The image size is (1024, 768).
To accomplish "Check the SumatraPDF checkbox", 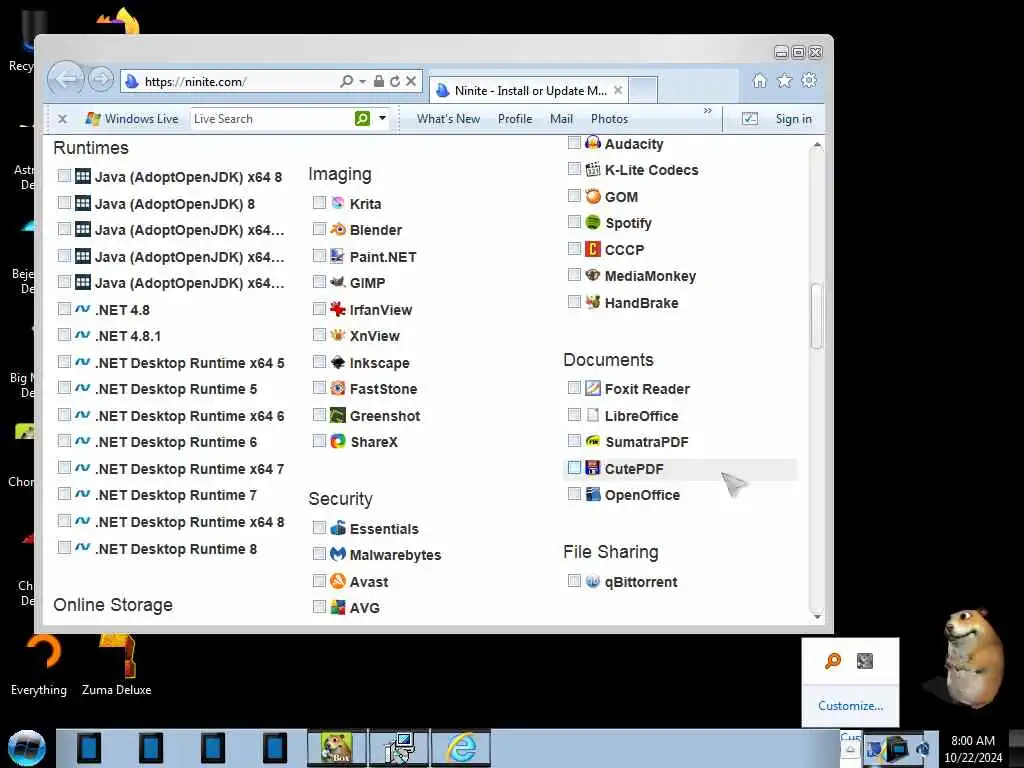I will point(574,441).
